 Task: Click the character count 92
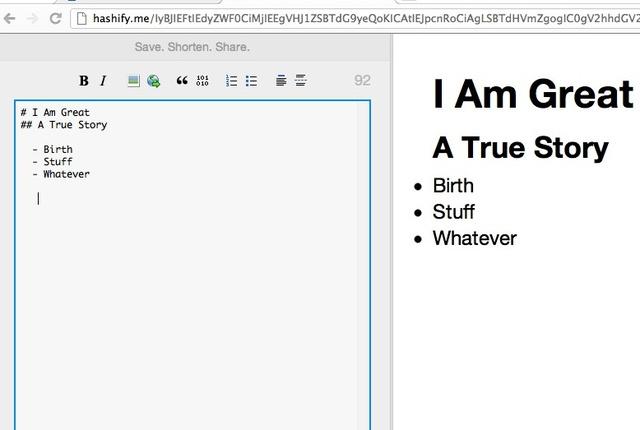tap(362, 80)
